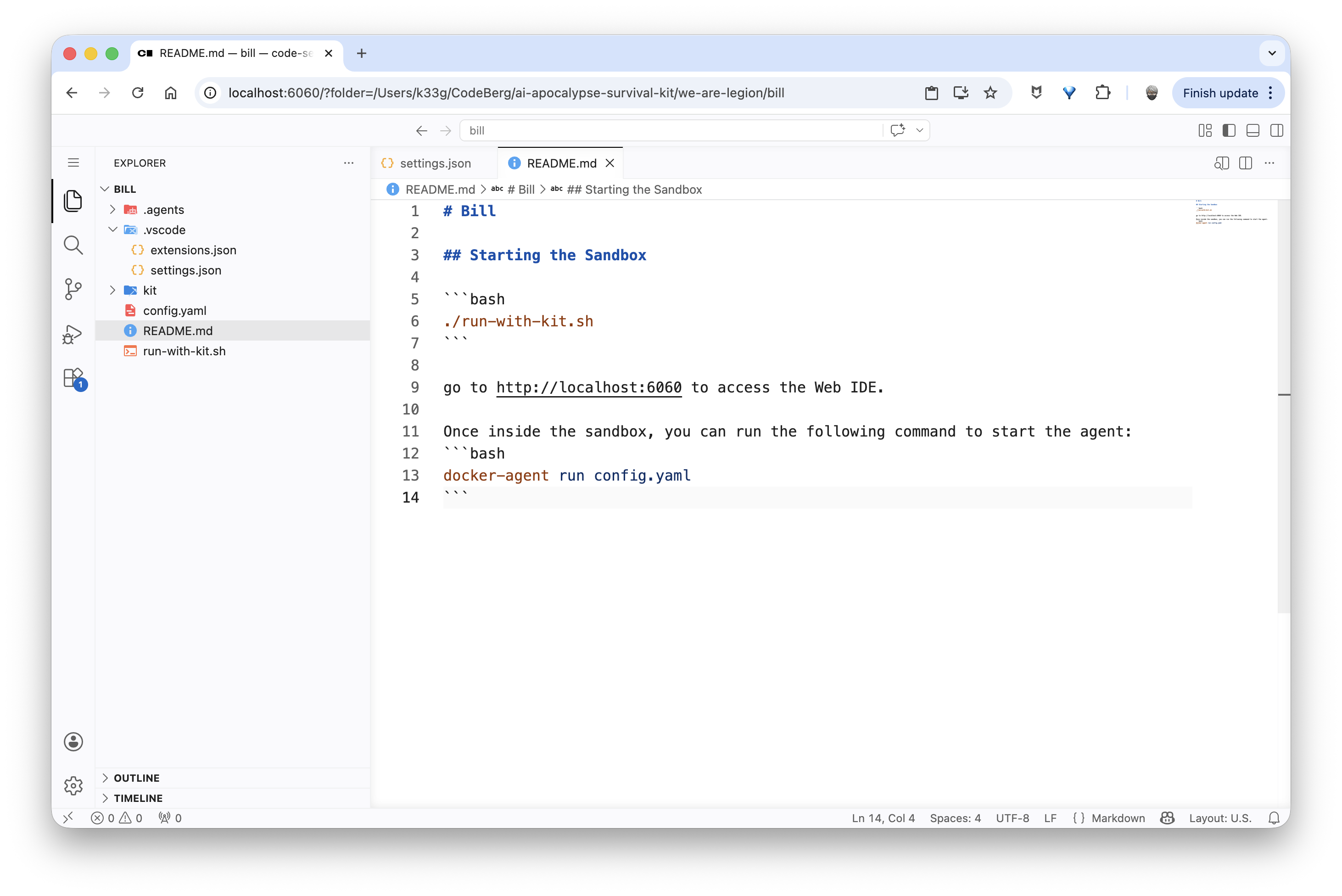Click the forwarded ports indicator showing 0
Image resolution: width=1342 pixels, height=896 pixels.
170,818
